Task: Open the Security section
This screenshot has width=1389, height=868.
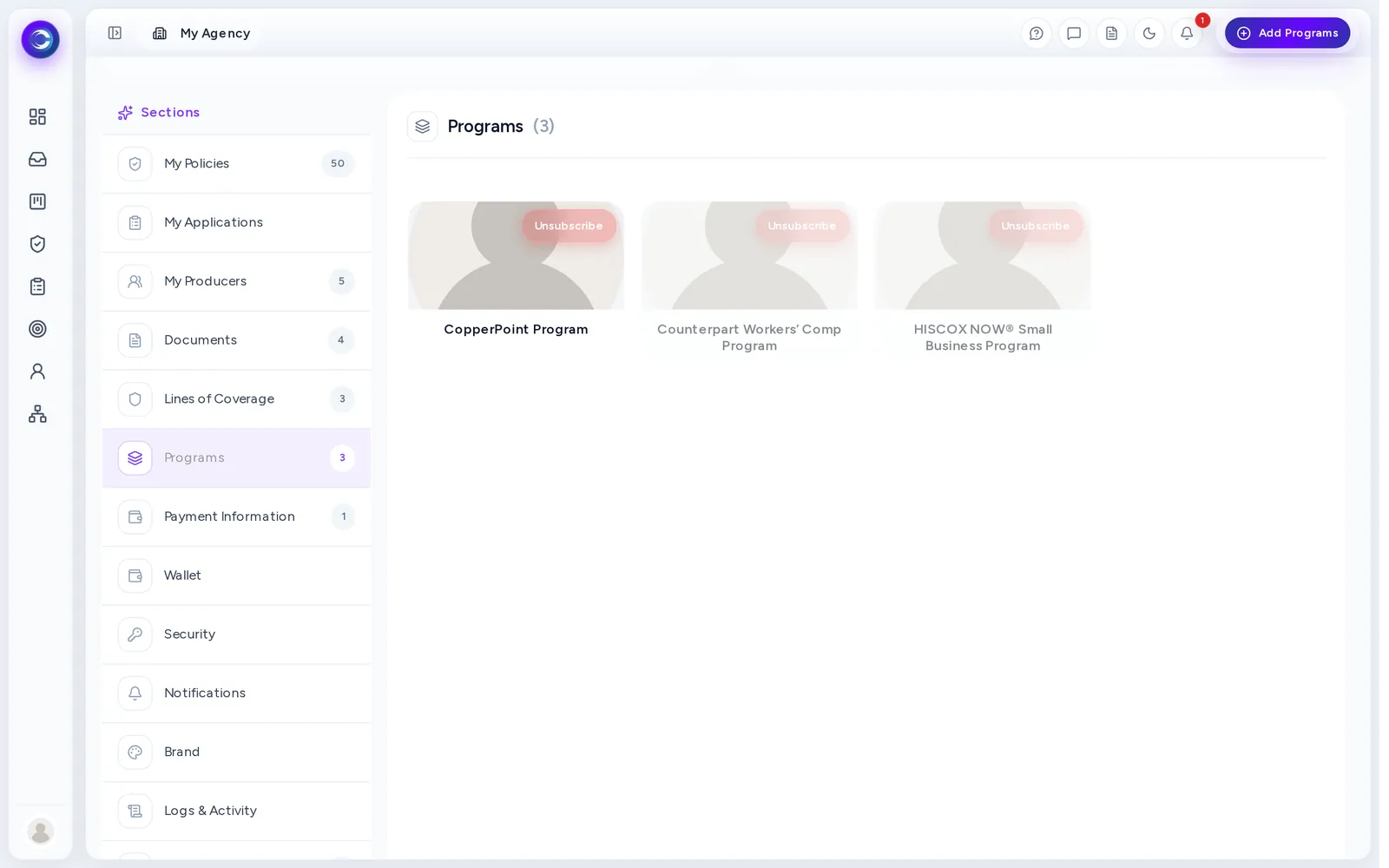Action: coord(236,635)
